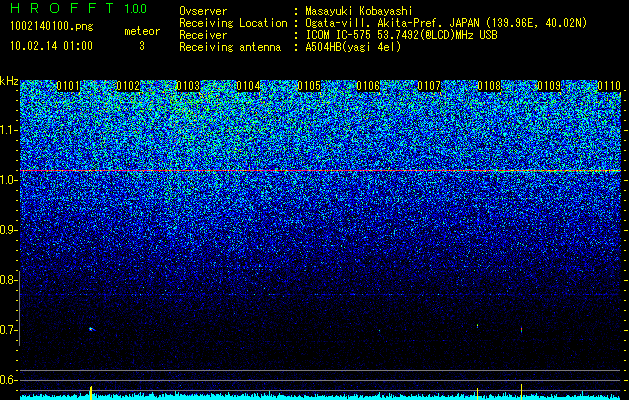Click the 0102 time marker label
Image resolution: width=629 pixels, height=400 pixels.
click(128, 86)
